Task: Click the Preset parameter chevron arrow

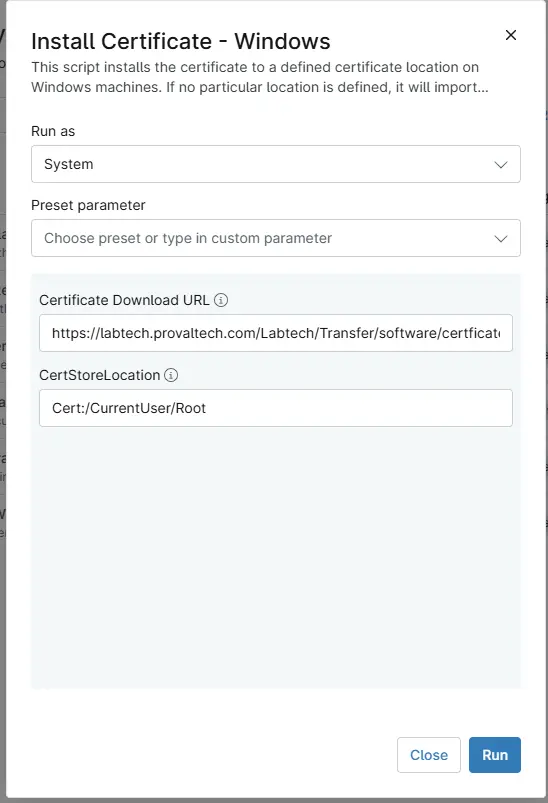Action: click(500, 239)
